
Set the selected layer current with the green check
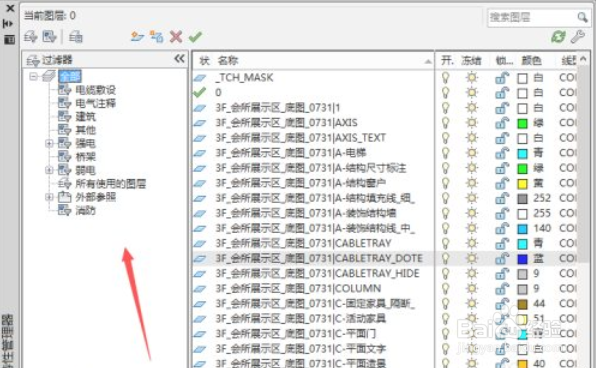click(x=195, y=37)
